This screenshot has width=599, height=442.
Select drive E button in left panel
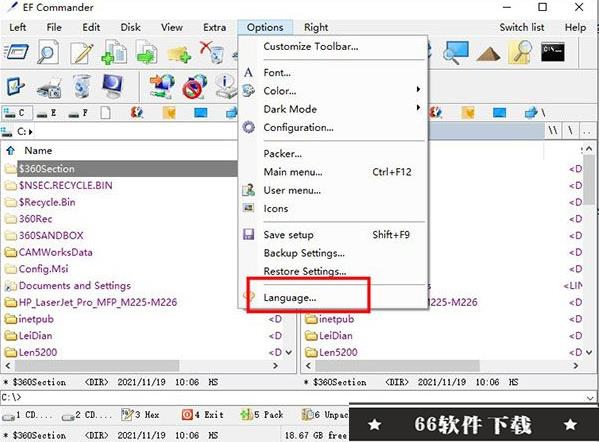point(48,113)
